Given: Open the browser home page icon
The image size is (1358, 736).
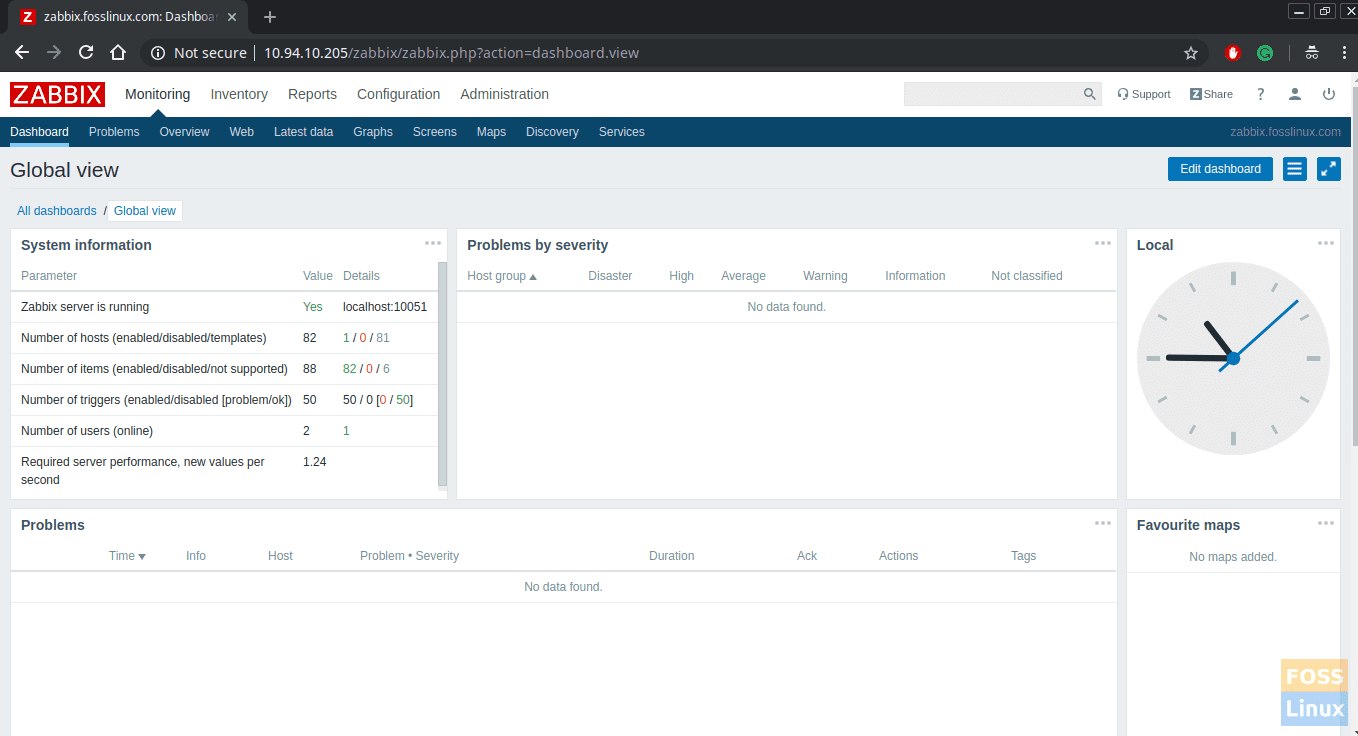Looking at the screenshot, I should 118,53.
